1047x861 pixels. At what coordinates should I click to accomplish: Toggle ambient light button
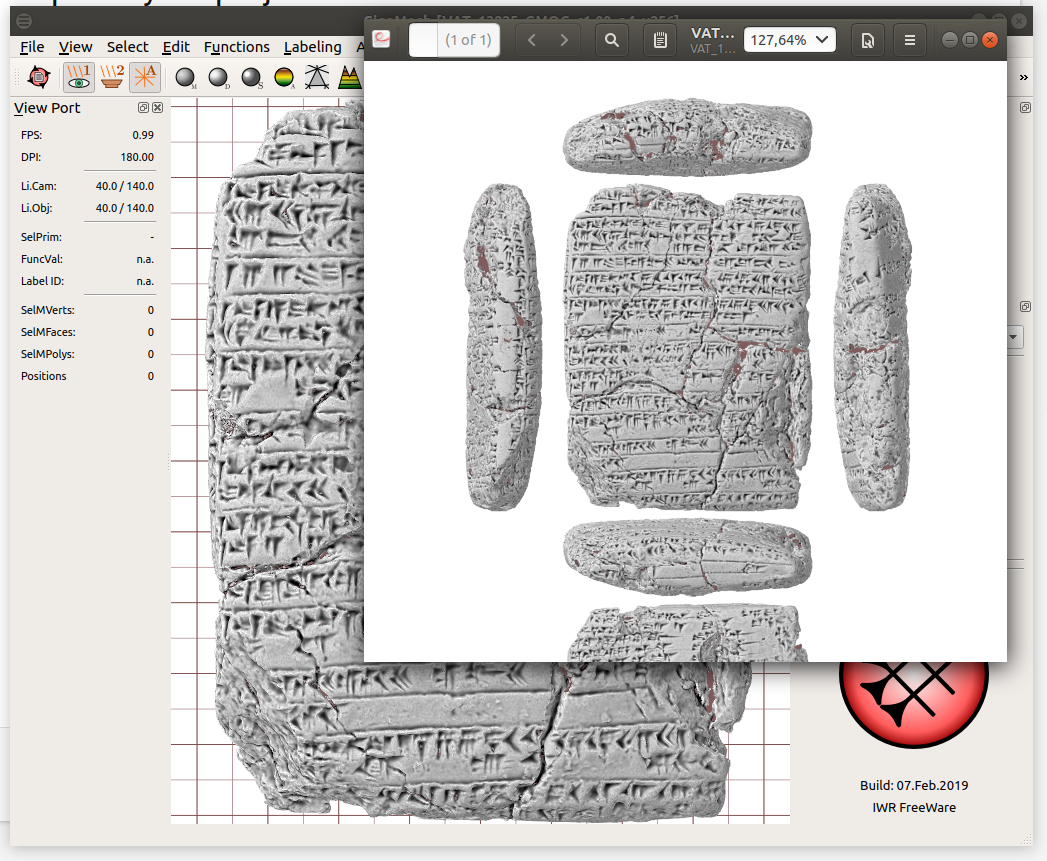point(145,77)
